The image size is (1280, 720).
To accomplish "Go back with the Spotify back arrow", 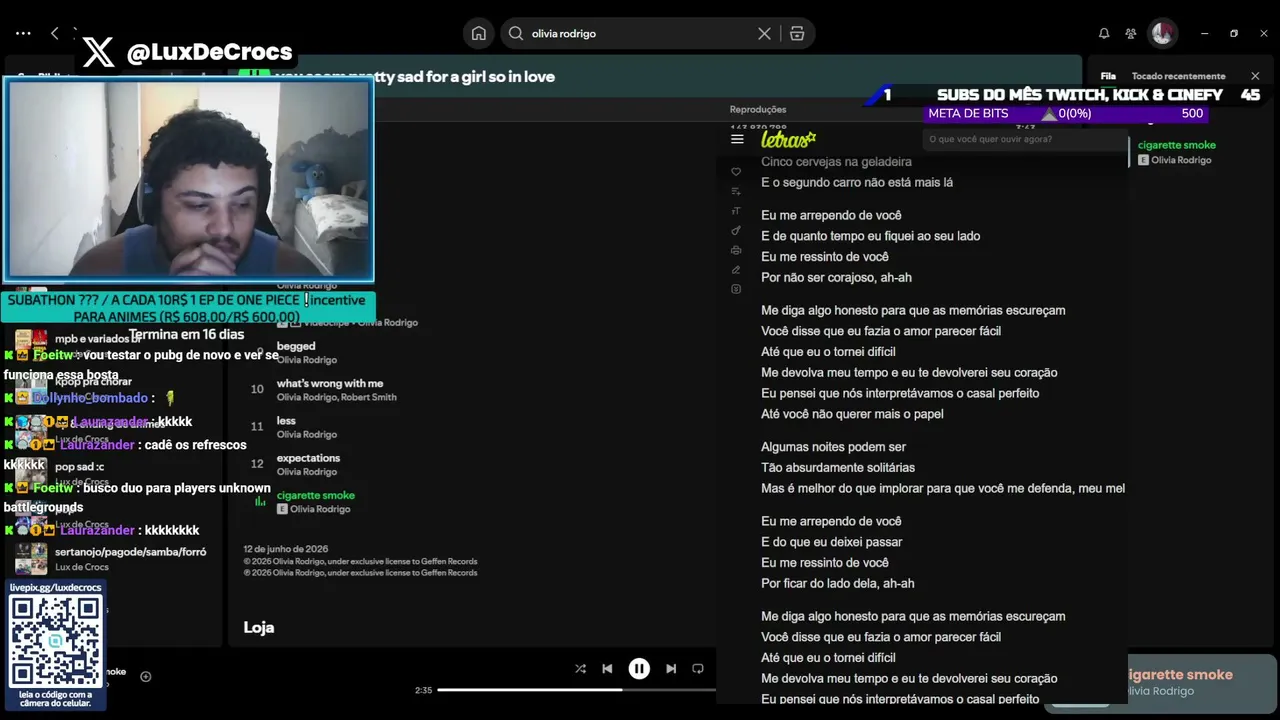I will coord(54,33).
